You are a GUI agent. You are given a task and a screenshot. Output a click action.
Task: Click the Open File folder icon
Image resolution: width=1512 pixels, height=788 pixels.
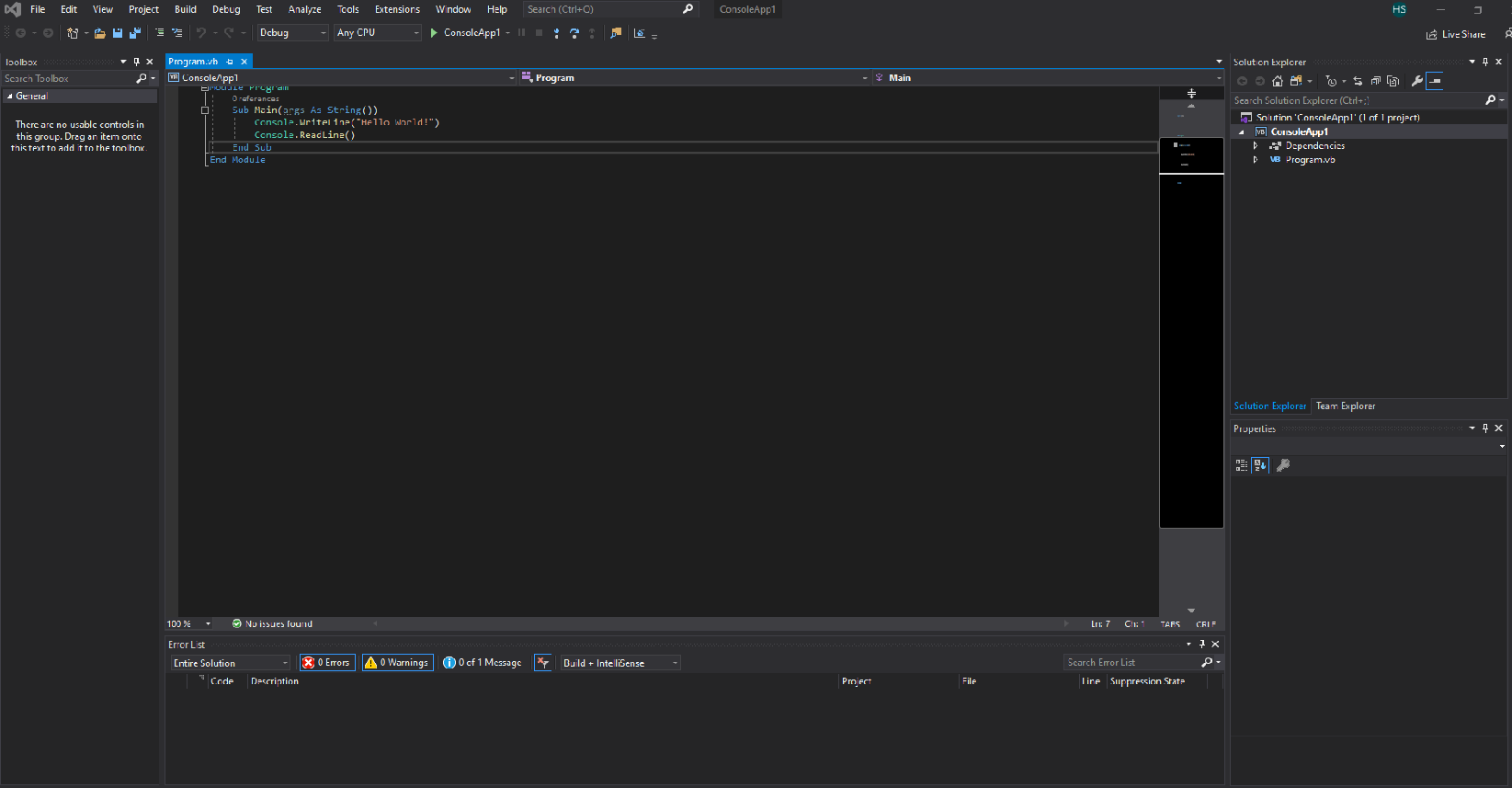coord(99,33)
